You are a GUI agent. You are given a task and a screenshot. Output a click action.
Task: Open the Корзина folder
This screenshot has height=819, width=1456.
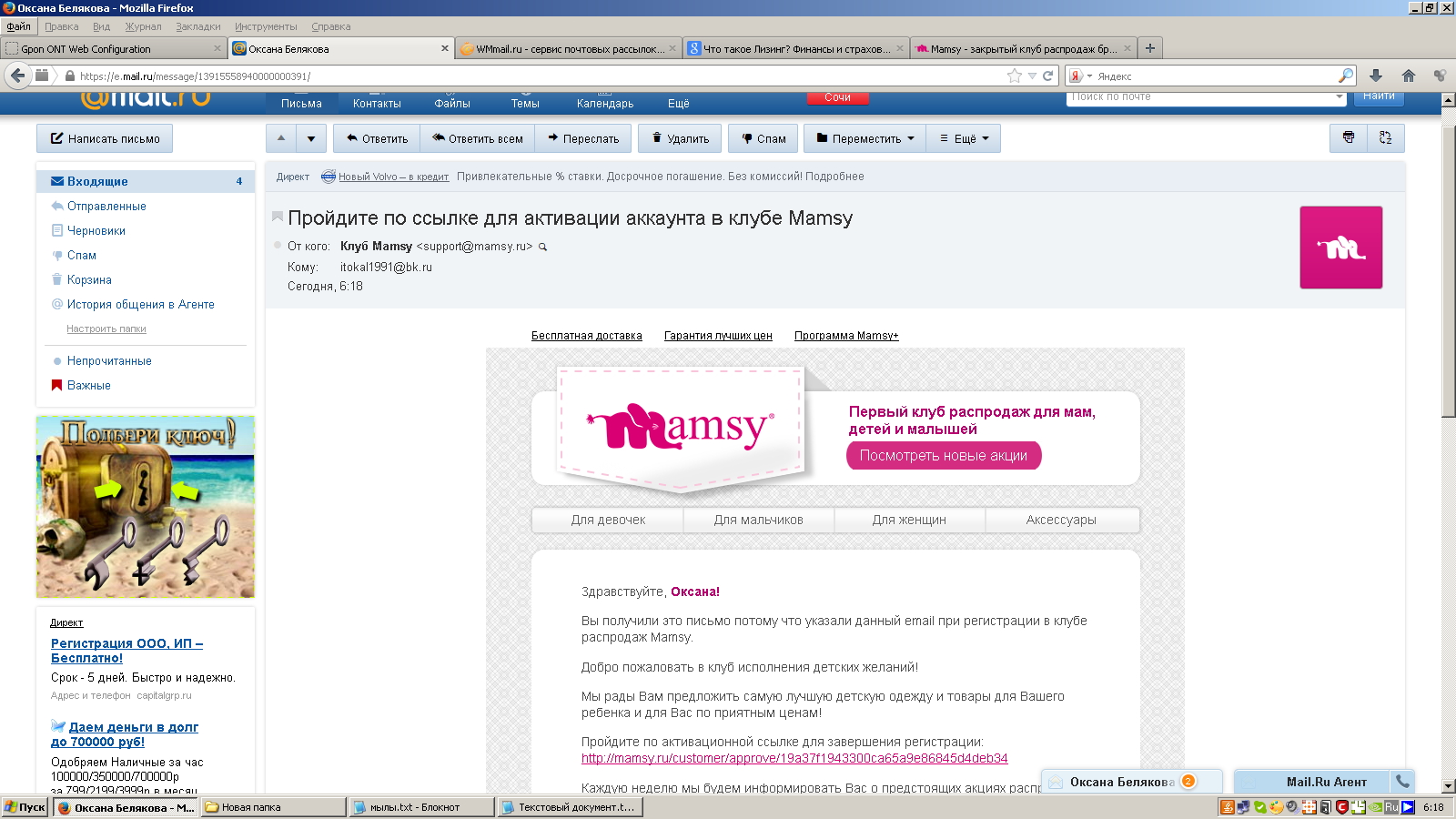pyautogui.click(x=89, y=279)
